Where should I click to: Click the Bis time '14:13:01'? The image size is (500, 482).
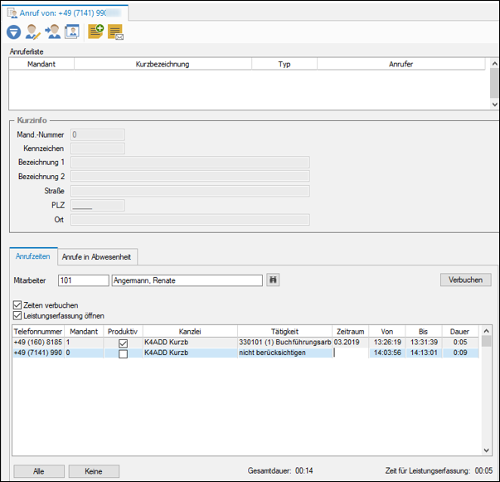point(423,353)
